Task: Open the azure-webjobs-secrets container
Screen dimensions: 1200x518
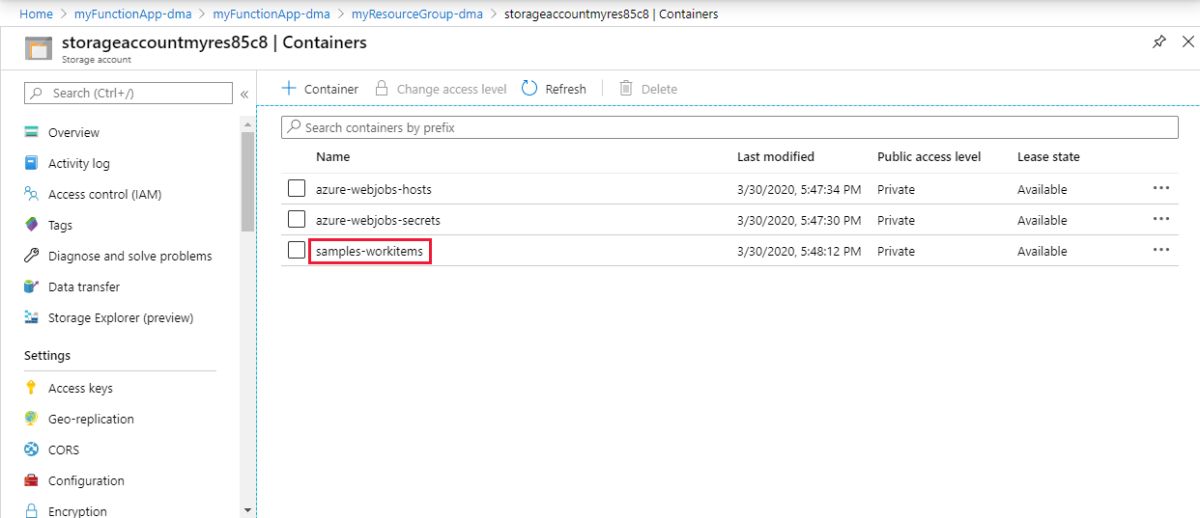Action: (378, 220)
